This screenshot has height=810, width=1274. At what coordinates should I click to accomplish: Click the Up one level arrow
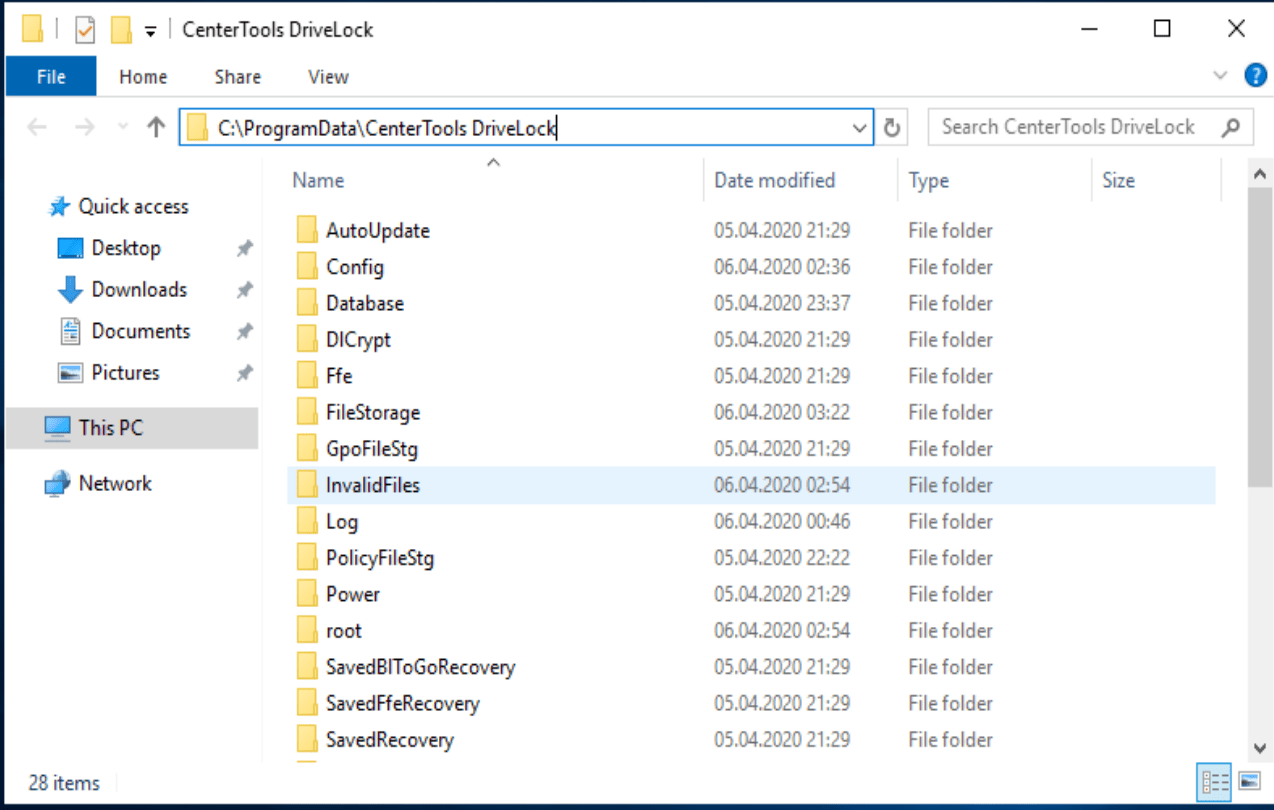pos(155,127)
